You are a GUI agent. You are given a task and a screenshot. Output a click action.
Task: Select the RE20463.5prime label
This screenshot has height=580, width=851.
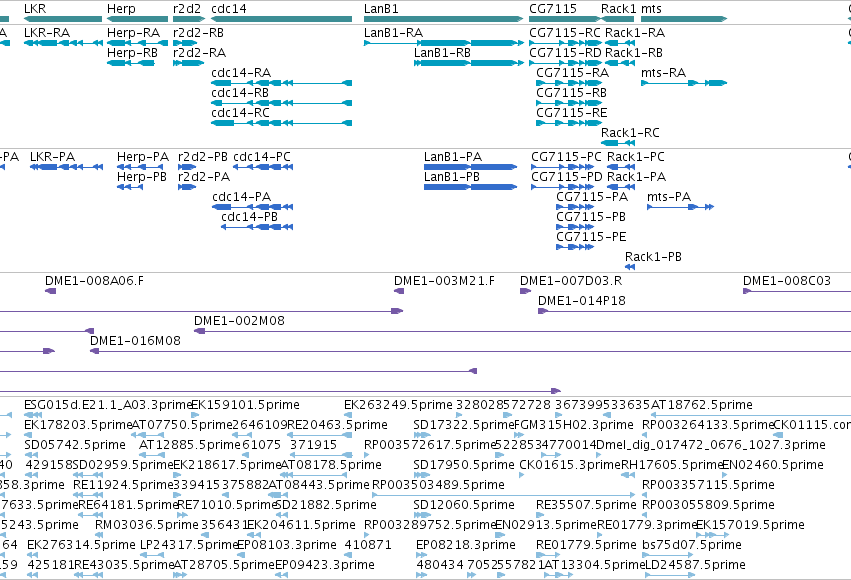coord(337,425)
